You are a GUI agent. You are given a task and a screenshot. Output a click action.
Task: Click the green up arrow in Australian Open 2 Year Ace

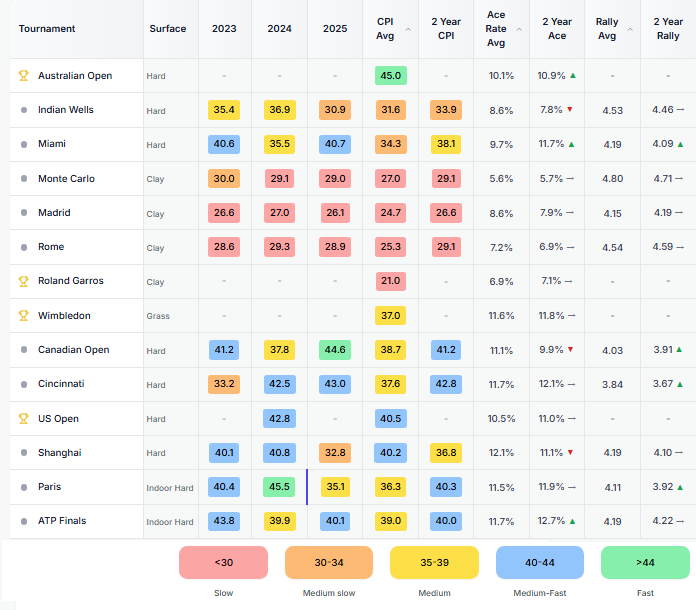[573, 75]
